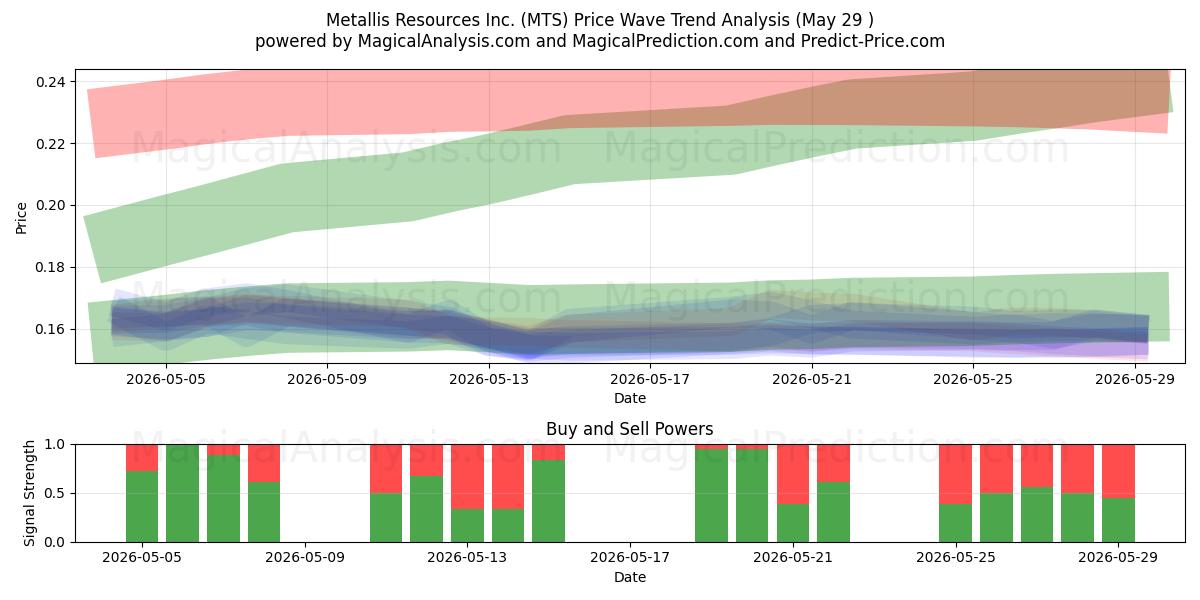1200x600 pixels.
Task: Select 2026-05-21 on the Buy and Sell Powers axis
Action: click(x=793, y=558)
